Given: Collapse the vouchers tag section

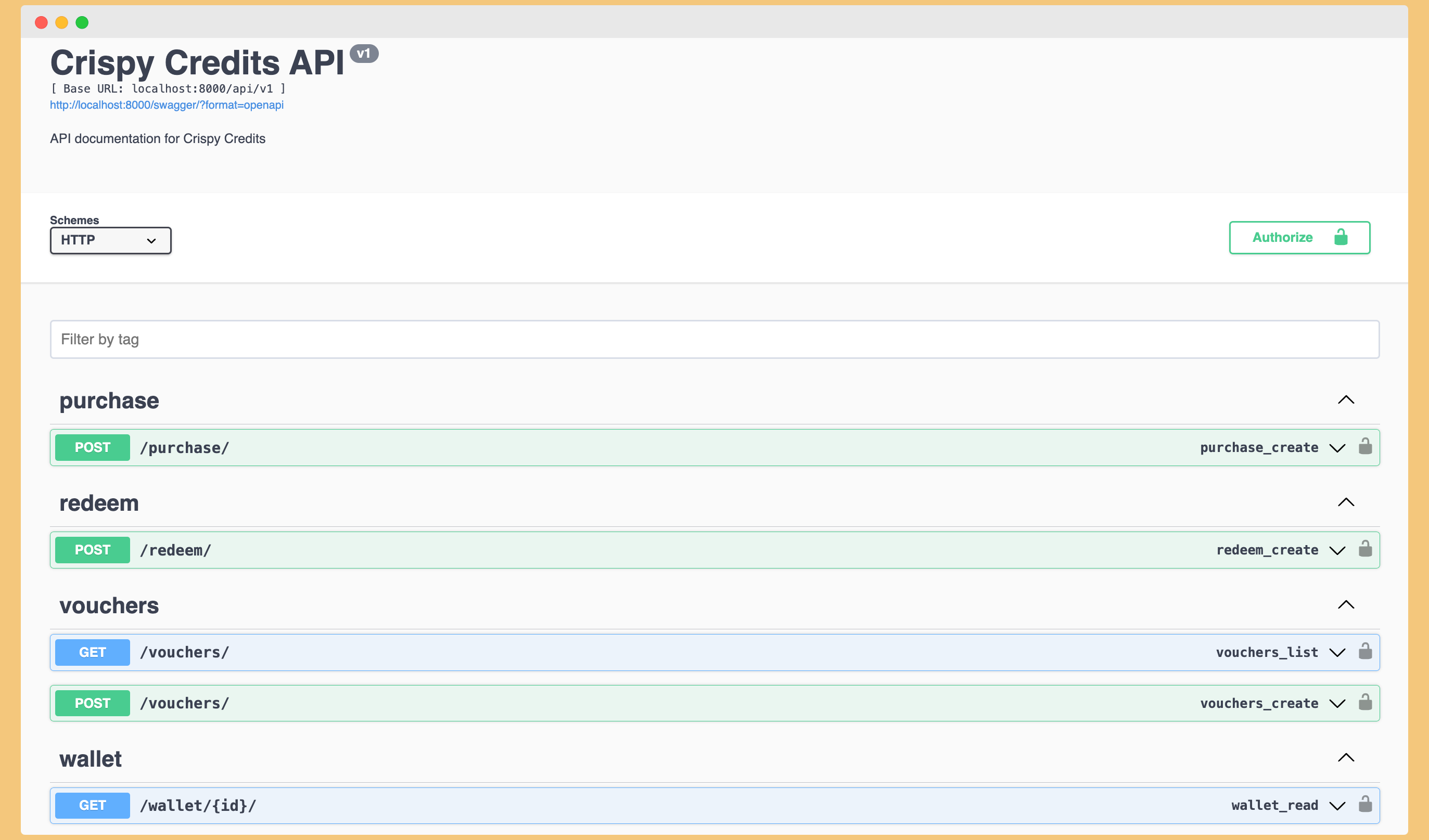Looking at the screenshot, I should [x=1346, y=605].
